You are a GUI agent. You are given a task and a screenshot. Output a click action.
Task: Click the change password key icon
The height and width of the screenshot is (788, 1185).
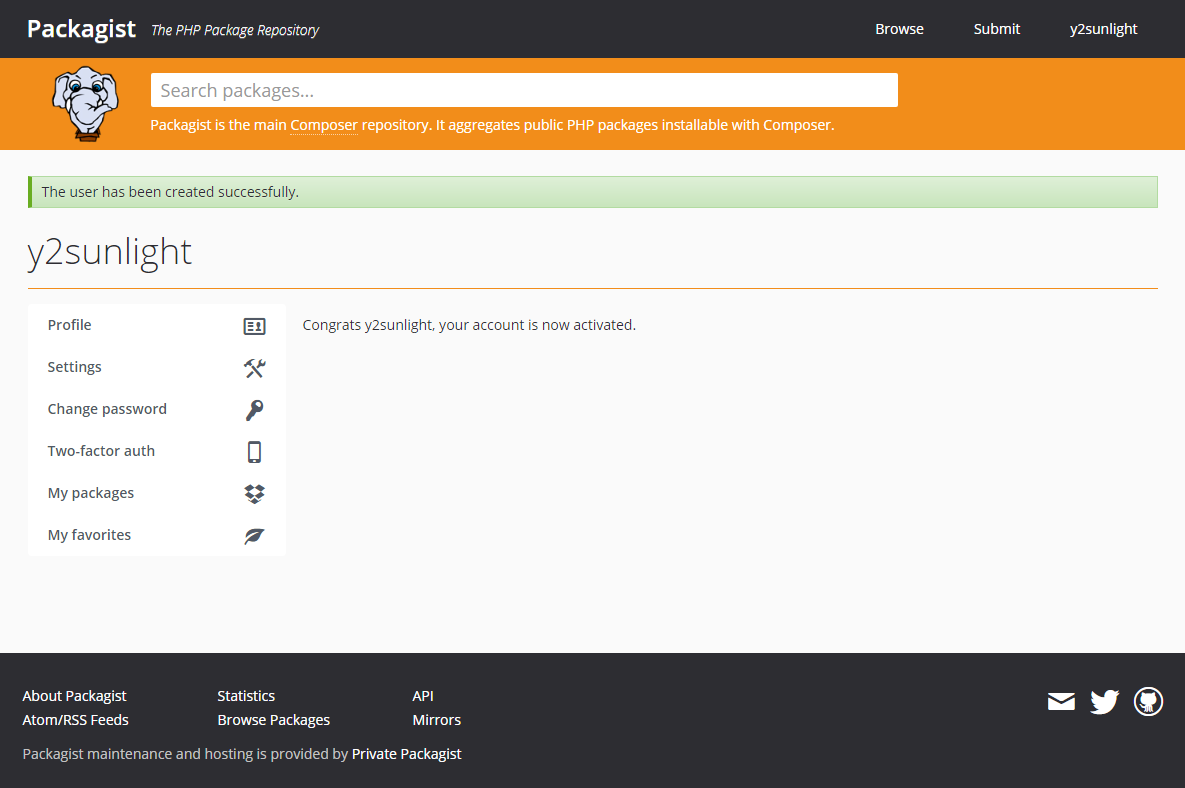tap(254, 410)
